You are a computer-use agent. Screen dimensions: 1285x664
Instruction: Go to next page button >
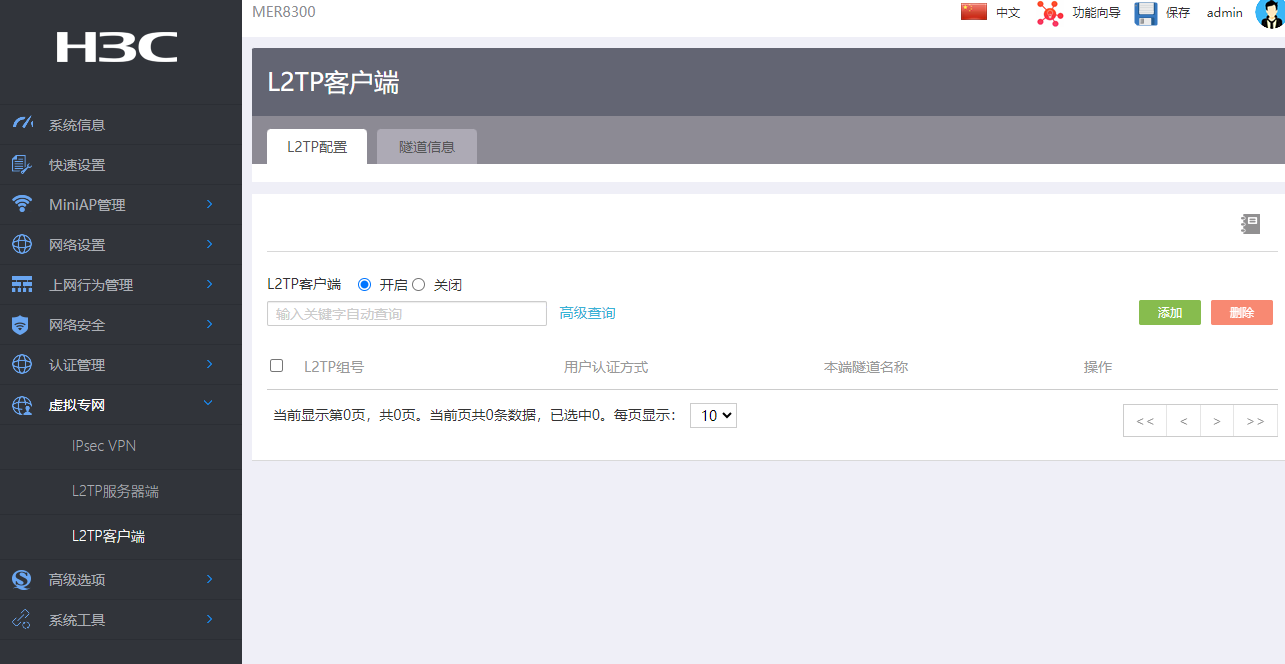[x=1217, y=421]
